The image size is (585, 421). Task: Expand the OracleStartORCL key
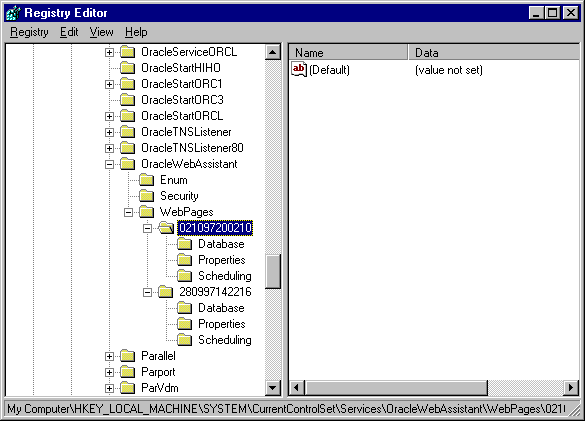pyautogui.click(x=109, y=117)
